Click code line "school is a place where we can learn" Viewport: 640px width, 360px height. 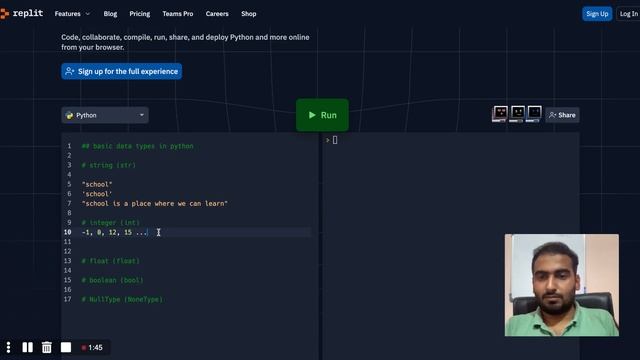pyautogui.click(x=155, y=204)
